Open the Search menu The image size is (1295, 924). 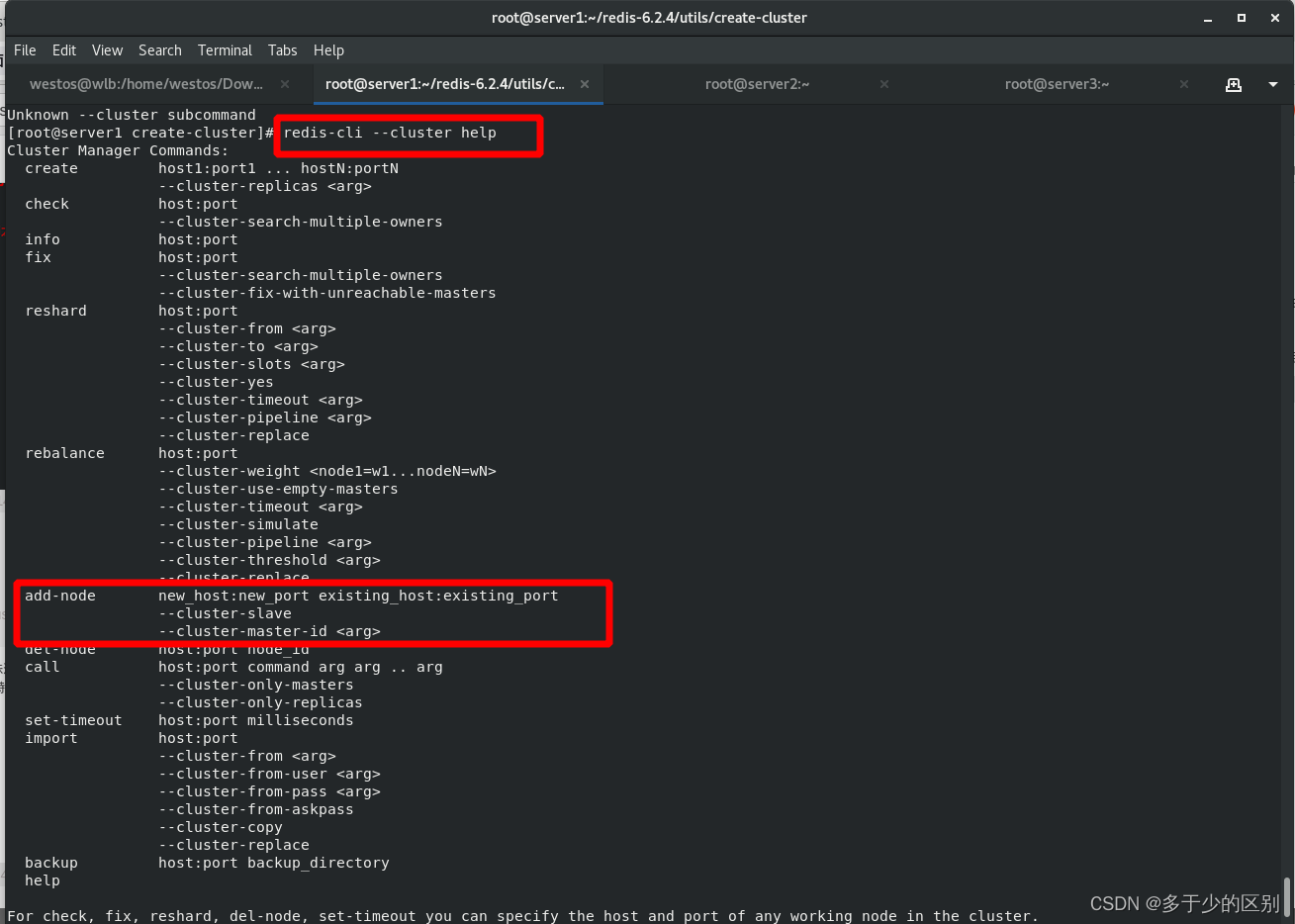point(160,50)
